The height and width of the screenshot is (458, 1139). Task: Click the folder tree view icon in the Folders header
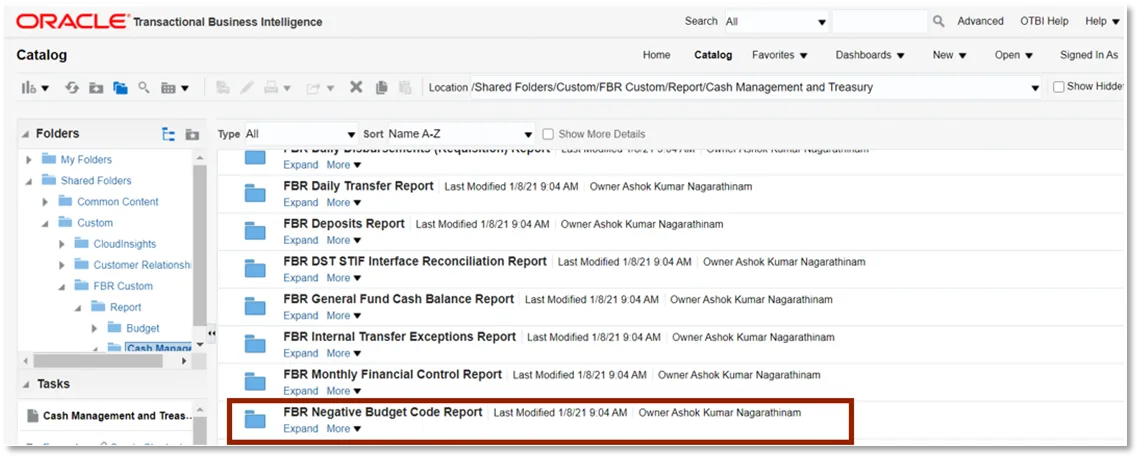tap(169, 134)
